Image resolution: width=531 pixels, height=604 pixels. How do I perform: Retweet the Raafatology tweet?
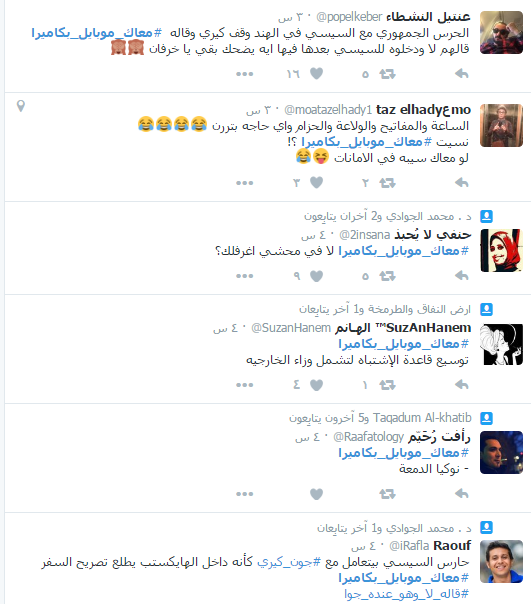pyautogui.click(x=387, y=493)
